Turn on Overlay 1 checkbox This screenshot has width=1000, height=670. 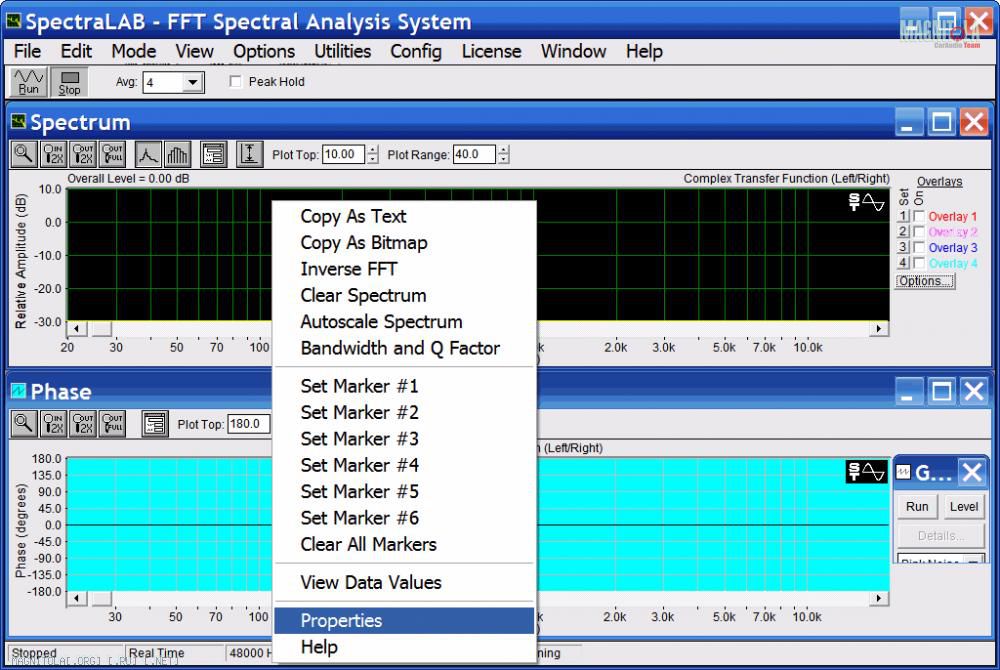[919, 216]
